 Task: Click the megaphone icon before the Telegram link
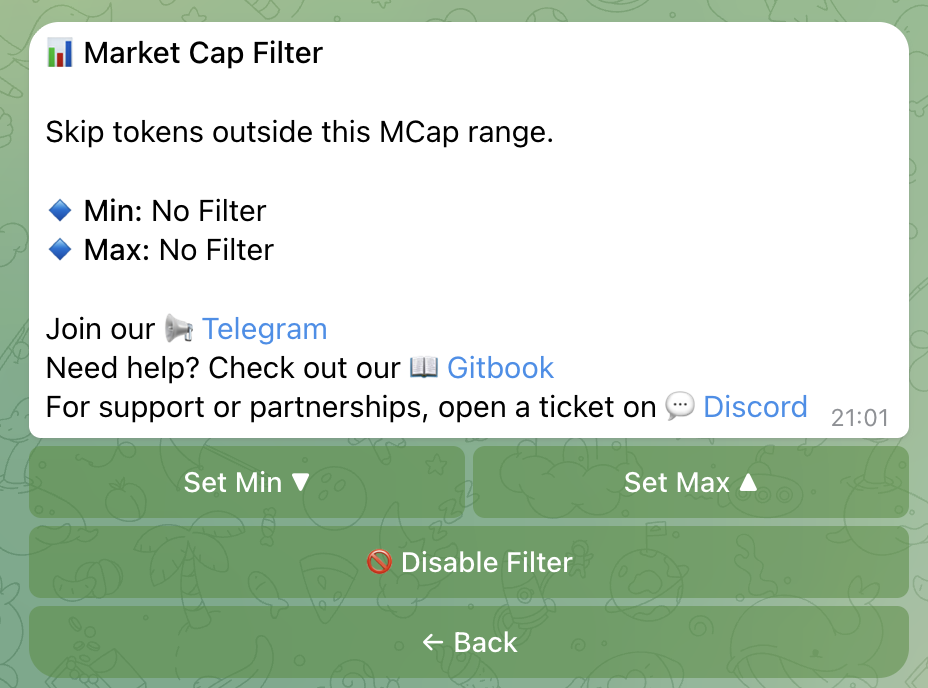tap(180, 328)
